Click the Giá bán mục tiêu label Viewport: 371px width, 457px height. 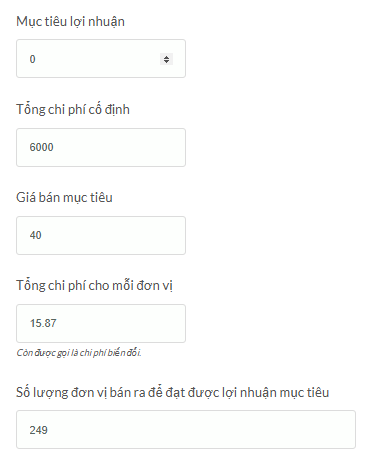[64, 197]
